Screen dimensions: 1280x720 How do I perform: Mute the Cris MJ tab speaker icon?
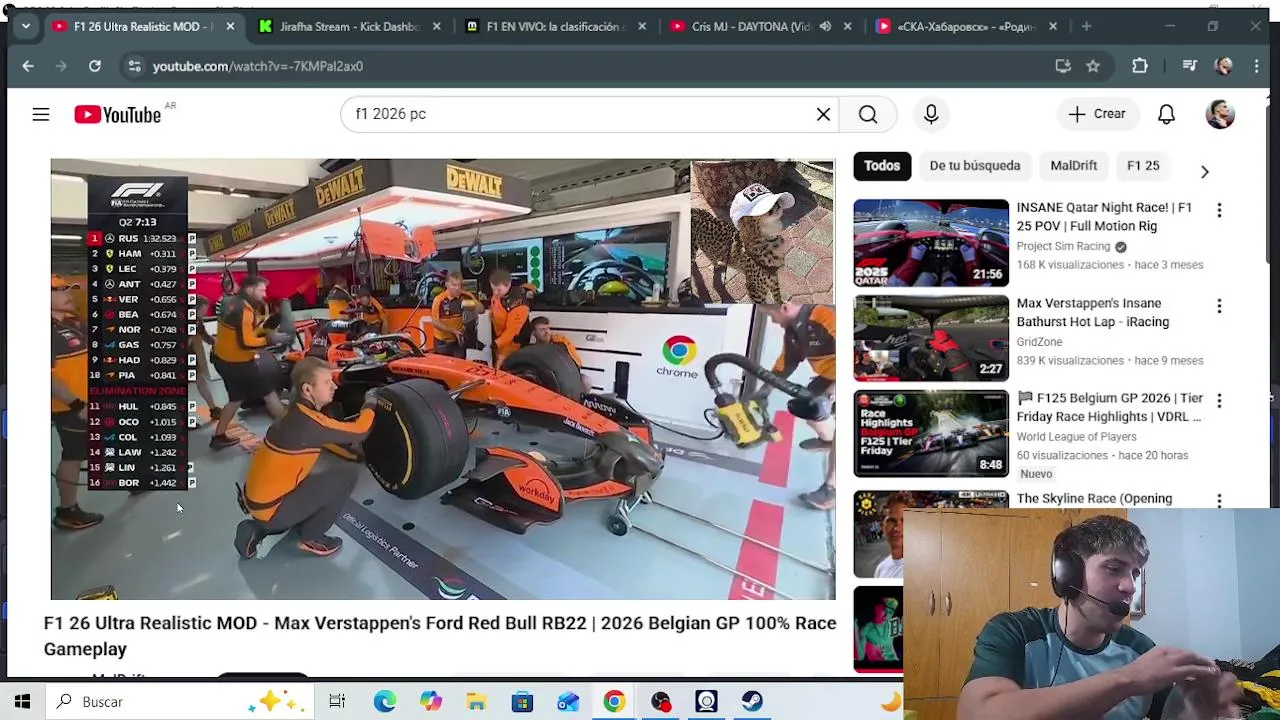[x=825, y=27]
